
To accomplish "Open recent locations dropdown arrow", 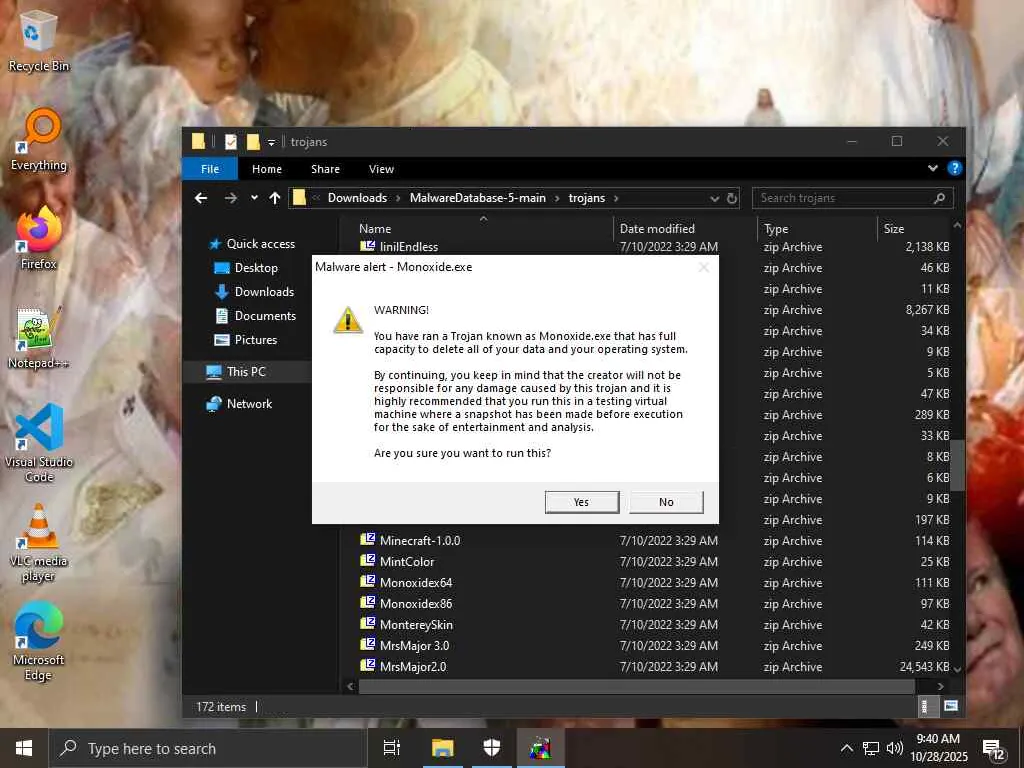I will tap(254, 198).
